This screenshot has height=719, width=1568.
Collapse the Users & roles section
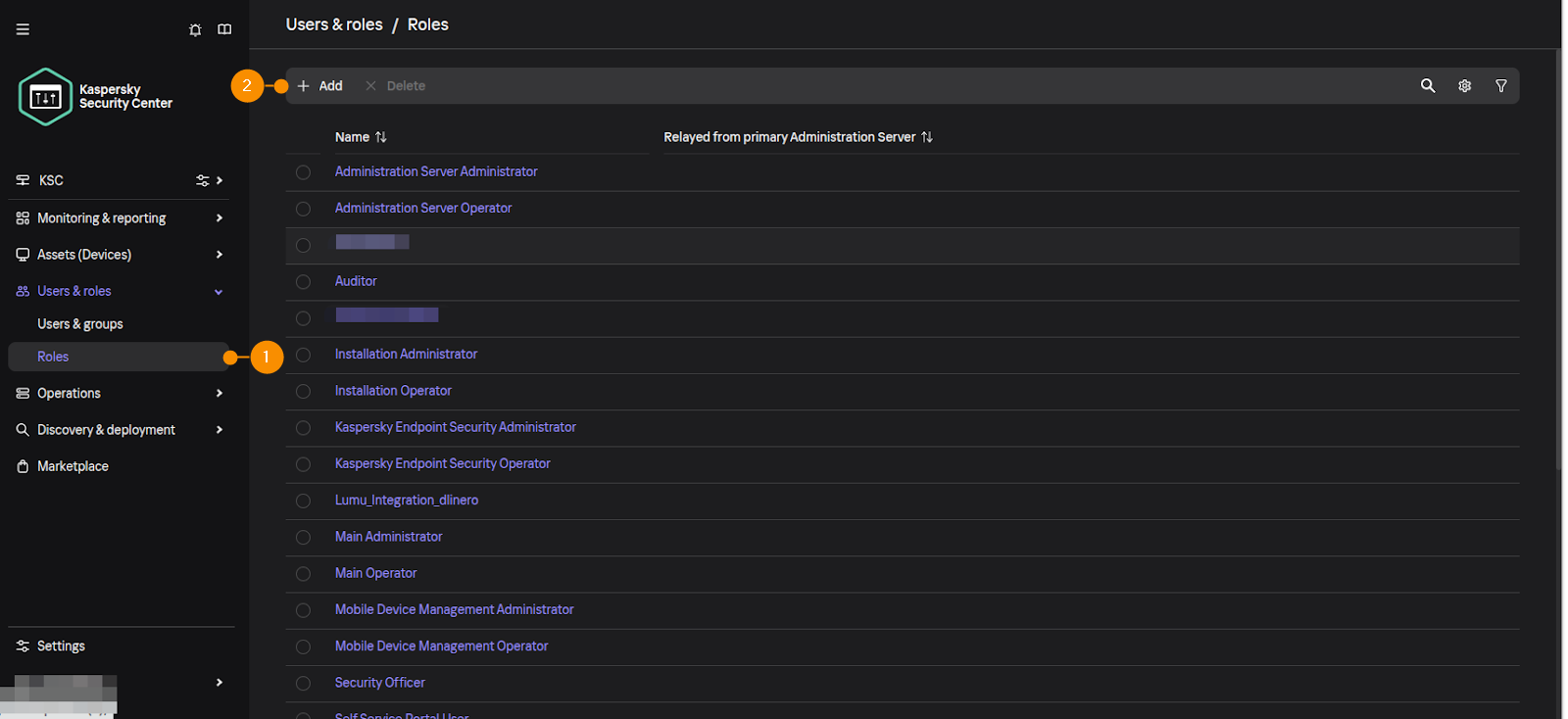pos(219,292)
